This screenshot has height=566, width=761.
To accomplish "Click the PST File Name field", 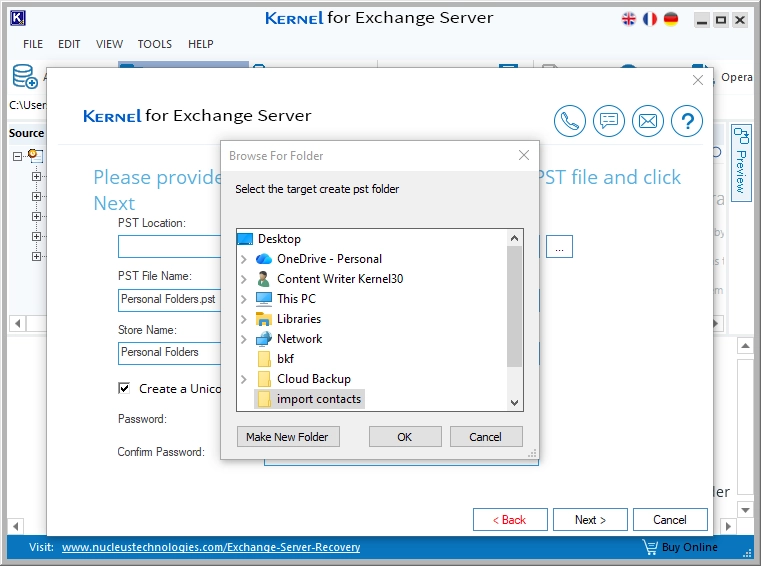I will click(169, 300).
